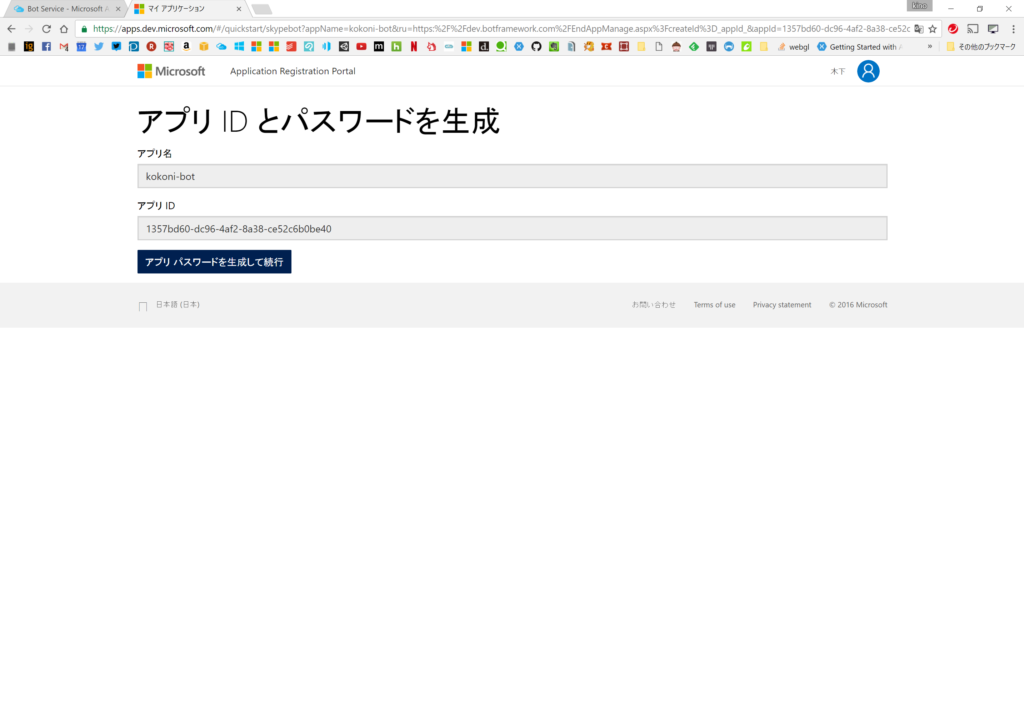Open the user account avatar icon

(868, 71)
